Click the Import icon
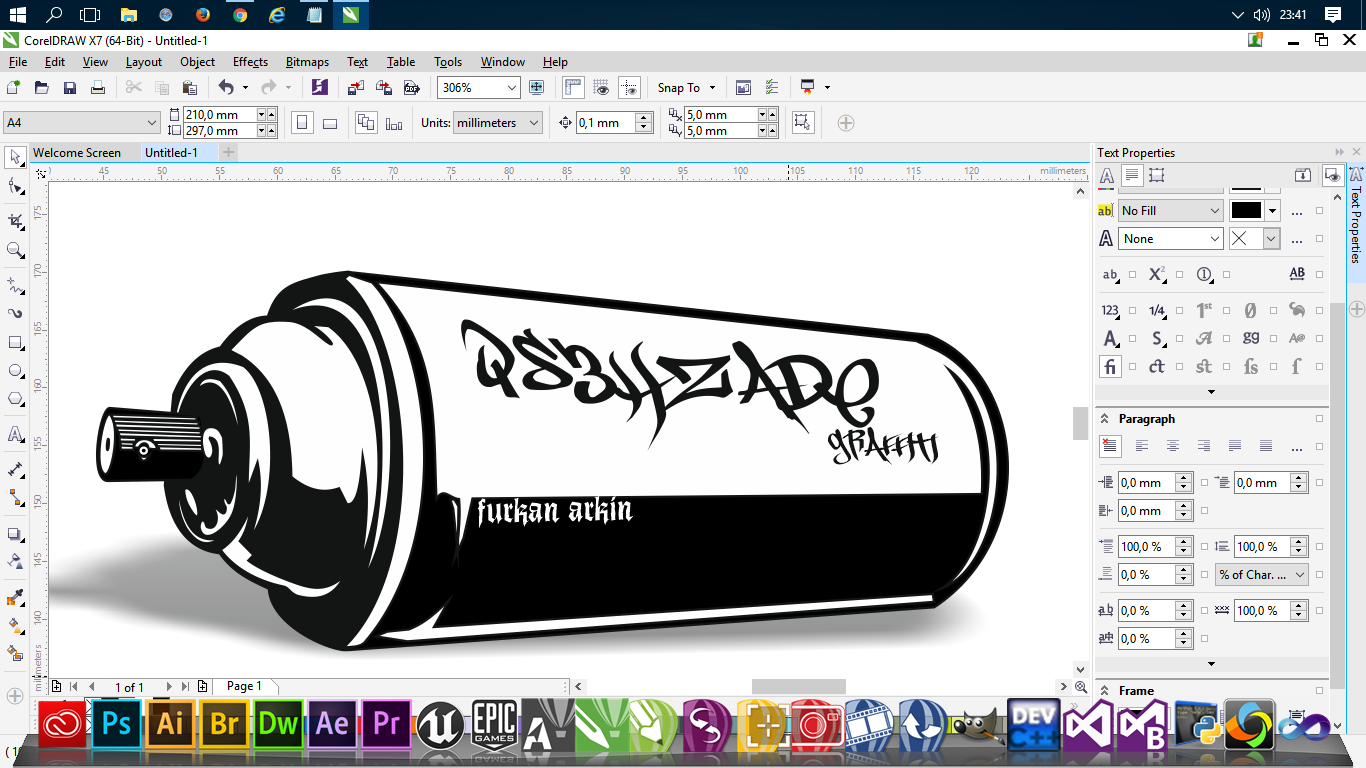 (356, 88)
